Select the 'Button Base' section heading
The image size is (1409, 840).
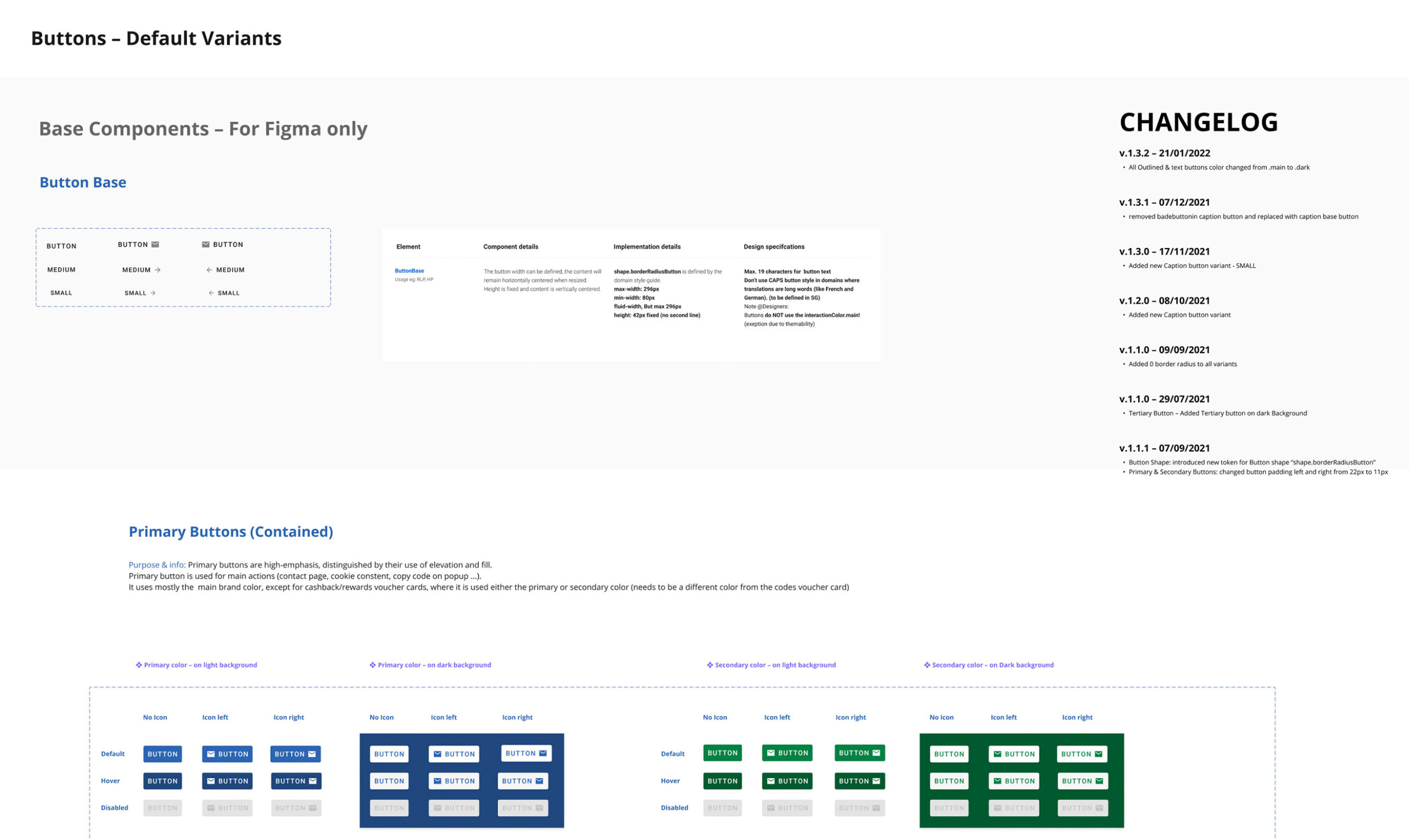click(x=83, y=182)
